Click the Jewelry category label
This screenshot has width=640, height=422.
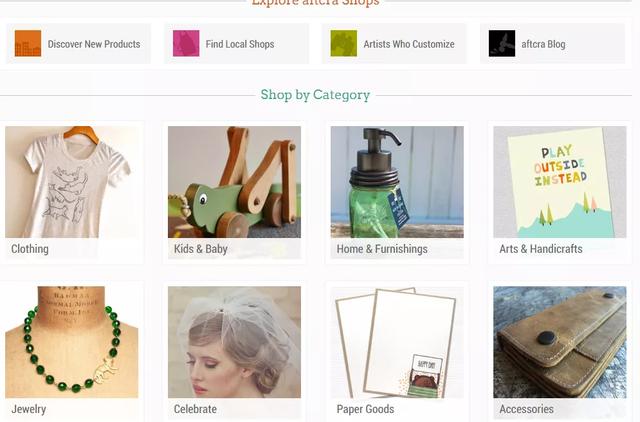tap(29, 409)
